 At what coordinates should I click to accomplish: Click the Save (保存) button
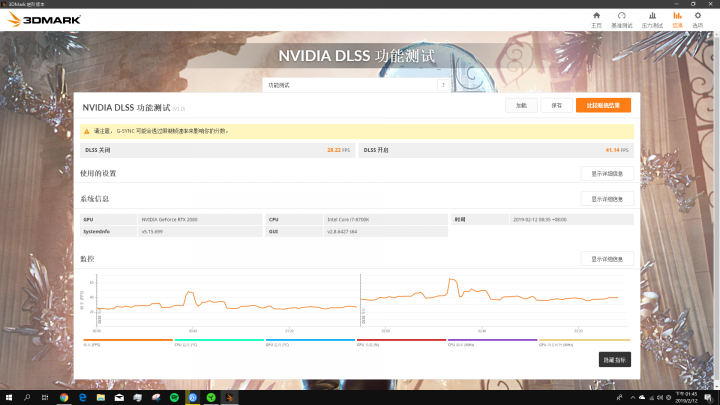click(557, 105)
